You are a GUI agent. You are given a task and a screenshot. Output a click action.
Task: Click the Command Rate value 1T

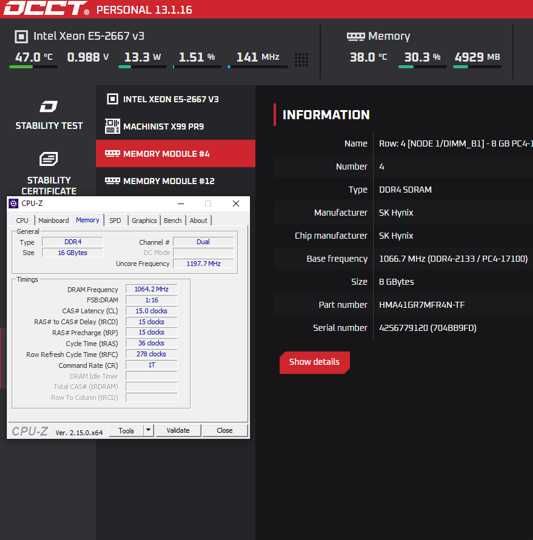click(151, 365)
